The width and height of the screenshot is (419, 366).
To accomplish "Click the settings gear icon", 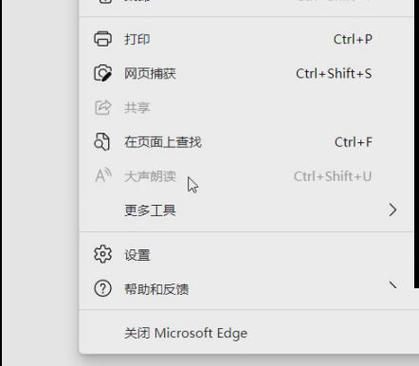I will click(102, 255).
